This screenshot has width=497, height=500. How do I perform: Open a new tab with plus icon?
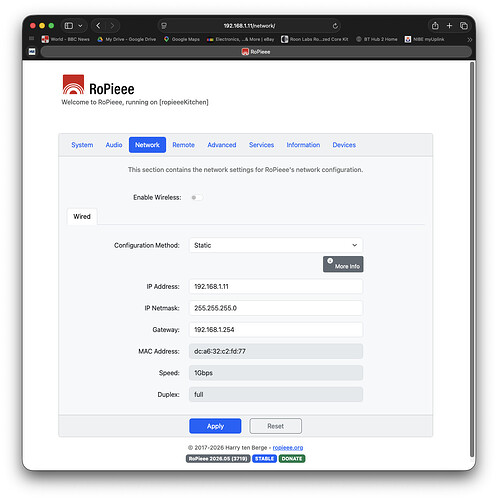point(449,25)
